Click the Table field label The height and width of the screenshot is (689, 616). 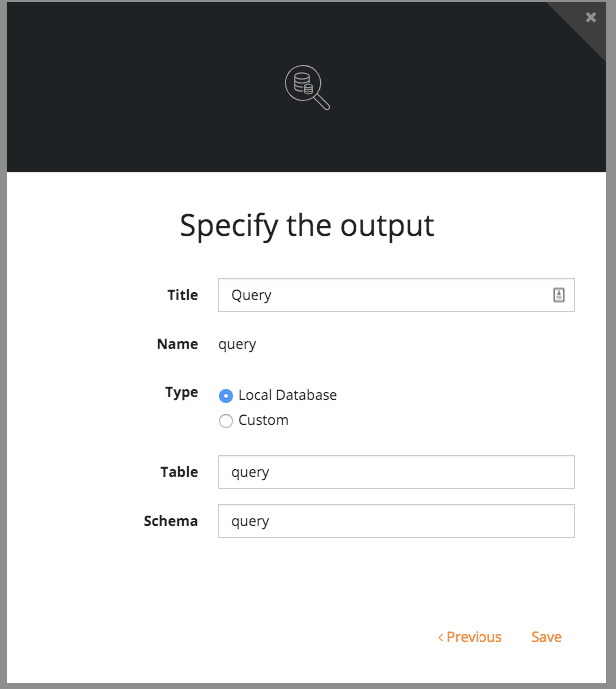click(x=179, y=472)
